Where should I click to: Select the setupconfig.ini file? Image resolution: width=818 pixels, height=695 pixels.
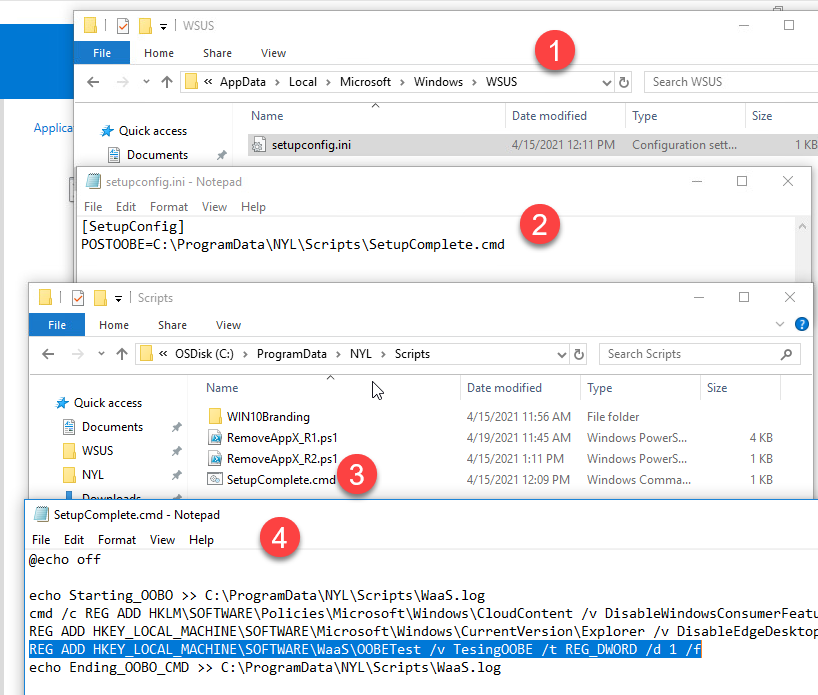point(532,145)
